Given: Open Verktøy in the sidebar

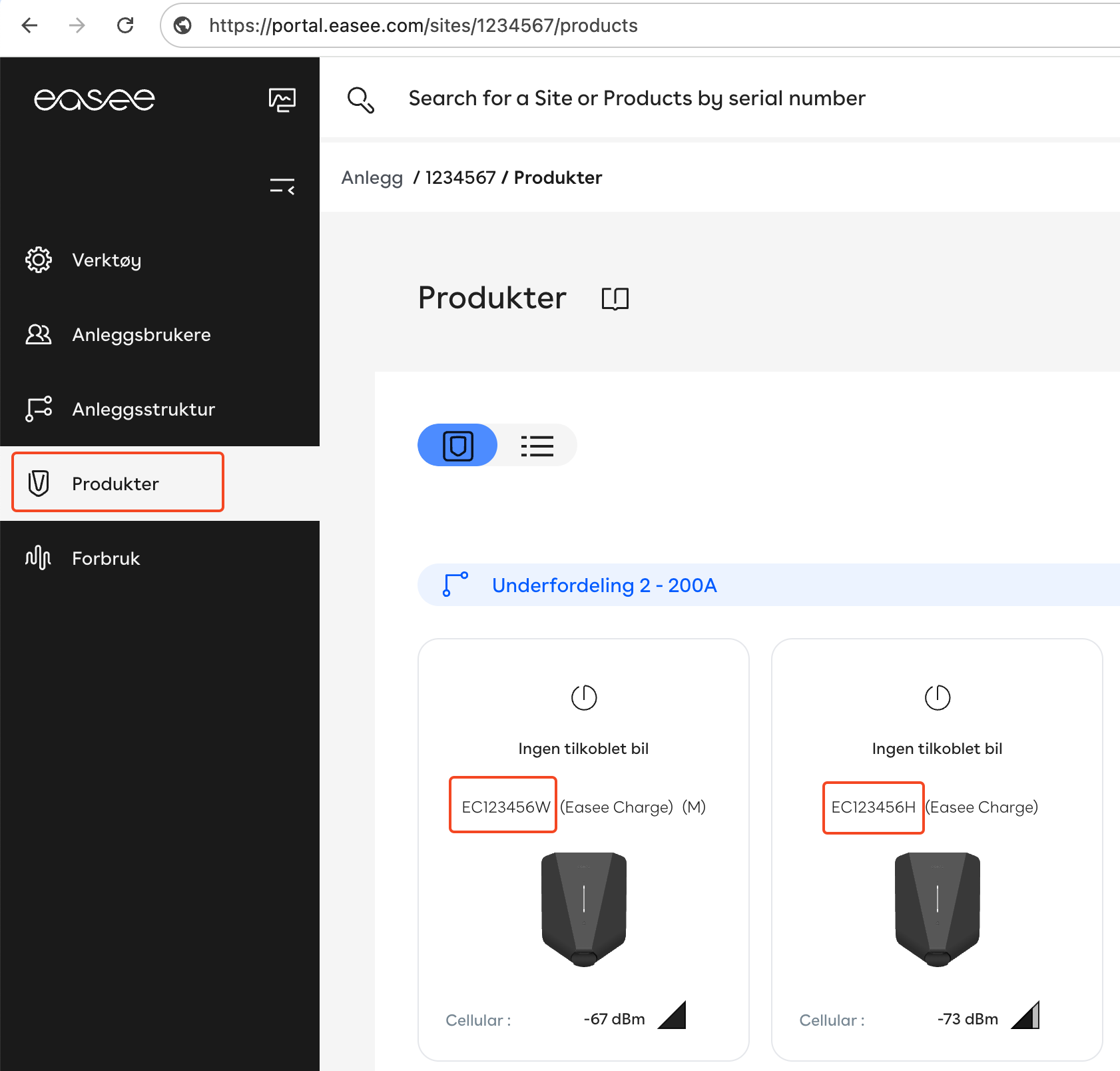Looking at the screenshot, I should [160, 260].
